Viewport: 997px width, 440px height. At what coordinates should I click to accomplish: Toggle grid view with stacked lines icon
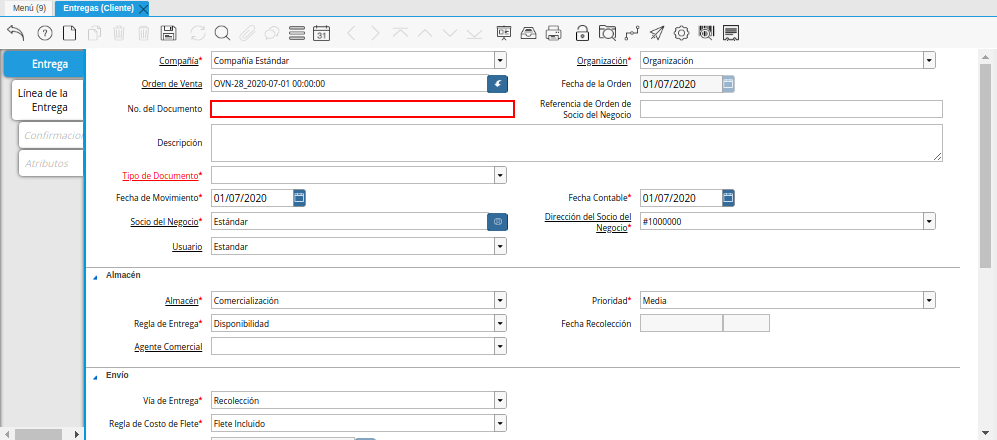pos(297,33)
